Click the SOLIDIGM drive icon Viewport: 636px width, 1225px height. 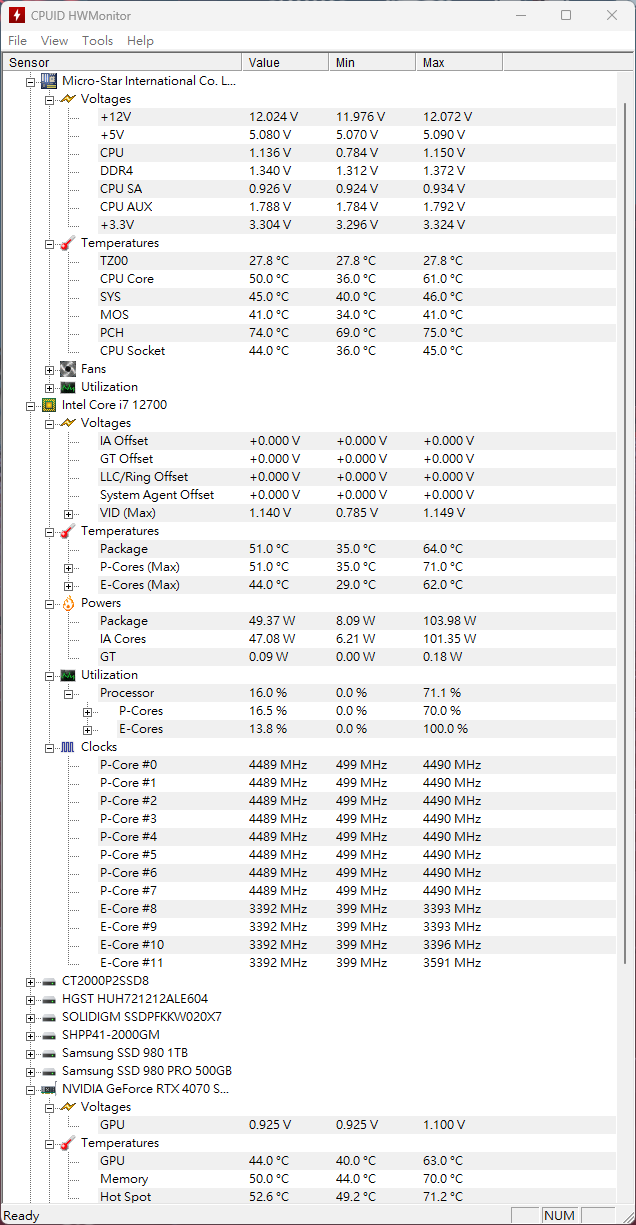(x=48, y=1017)
